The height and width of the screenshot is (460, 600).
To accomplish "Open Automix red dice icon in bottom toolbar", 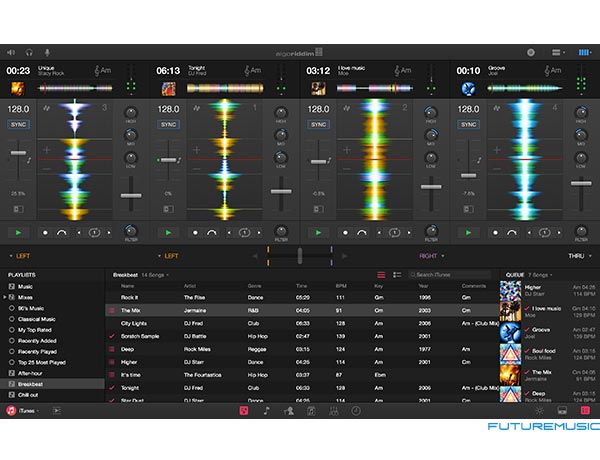I will [x=244, y=411].
